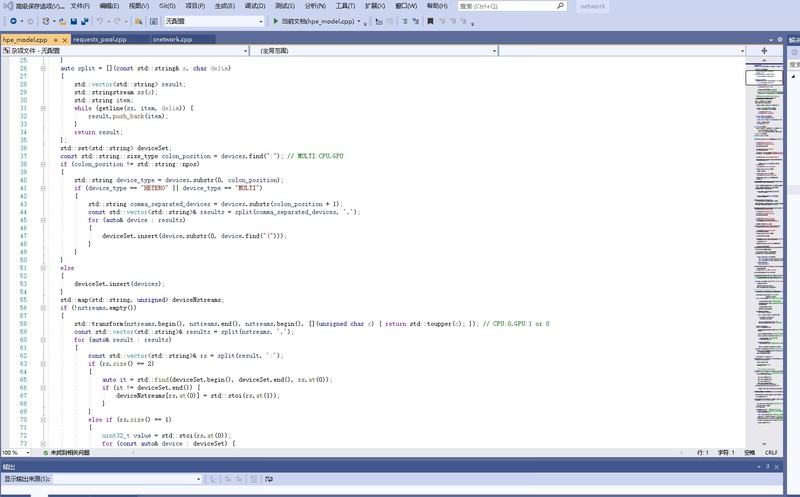
Task: Click the spaces (空格) indent indicator
Action: click(x=749, y=453)
